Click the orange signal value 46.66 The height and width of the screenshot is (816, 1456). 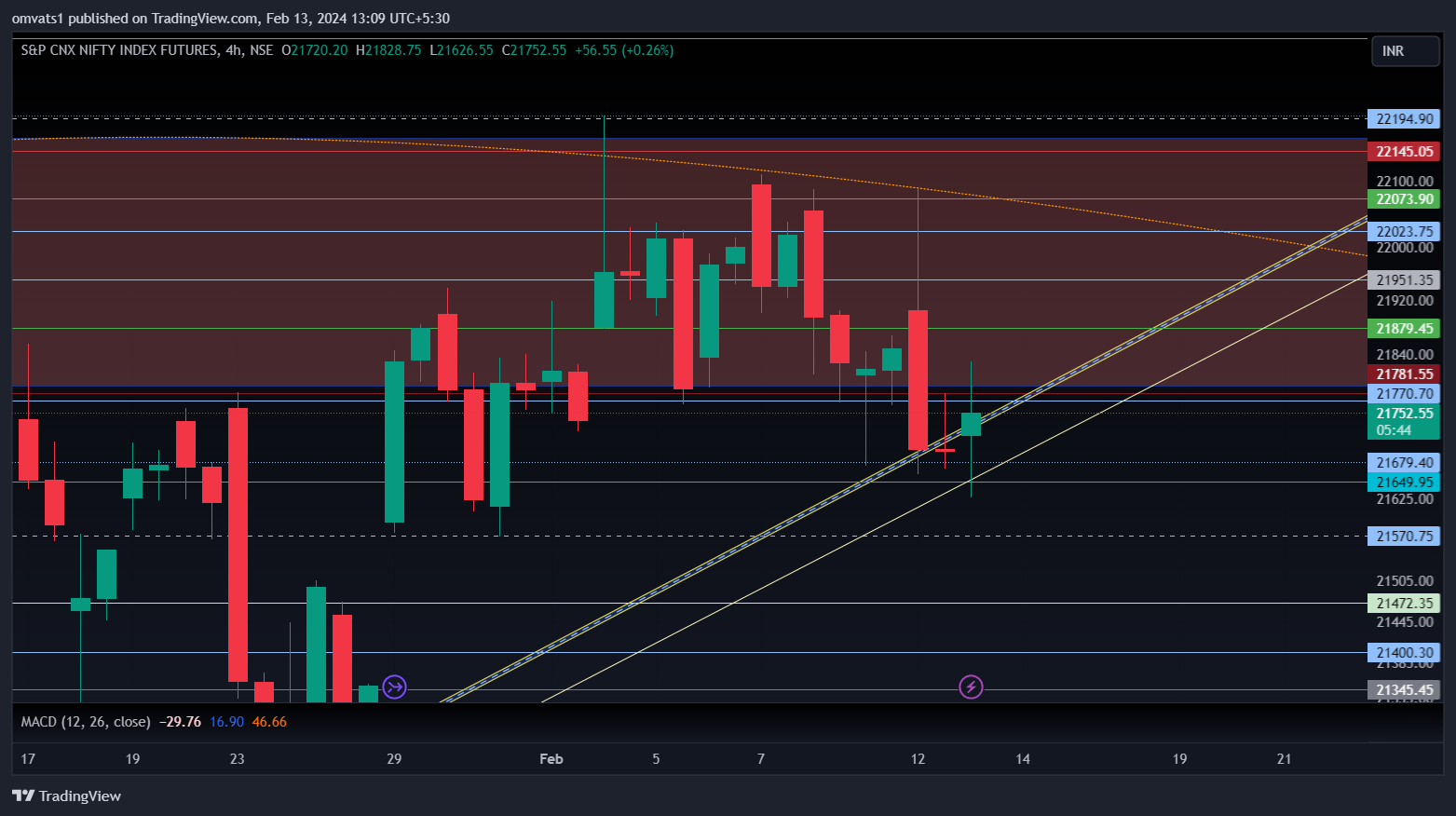pos(269,722)
